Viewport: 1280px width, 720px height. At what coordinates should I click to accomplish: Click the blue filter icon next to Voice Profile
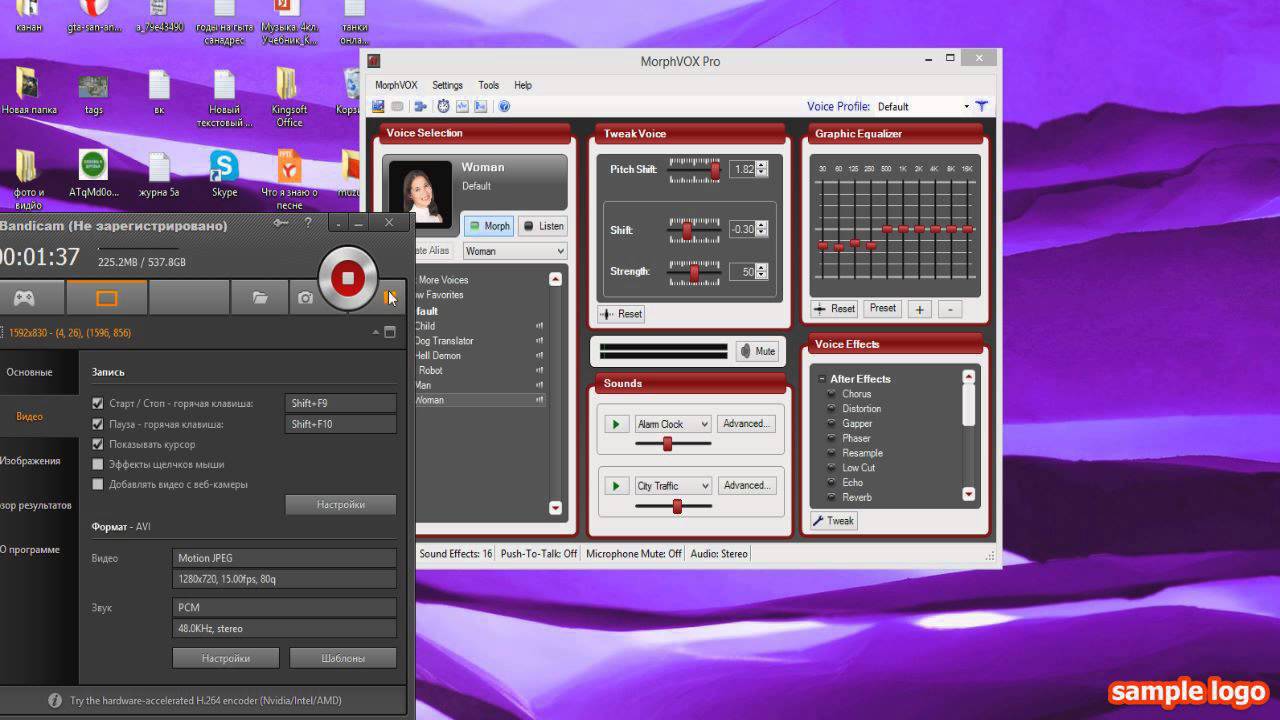tap(982, 106)
